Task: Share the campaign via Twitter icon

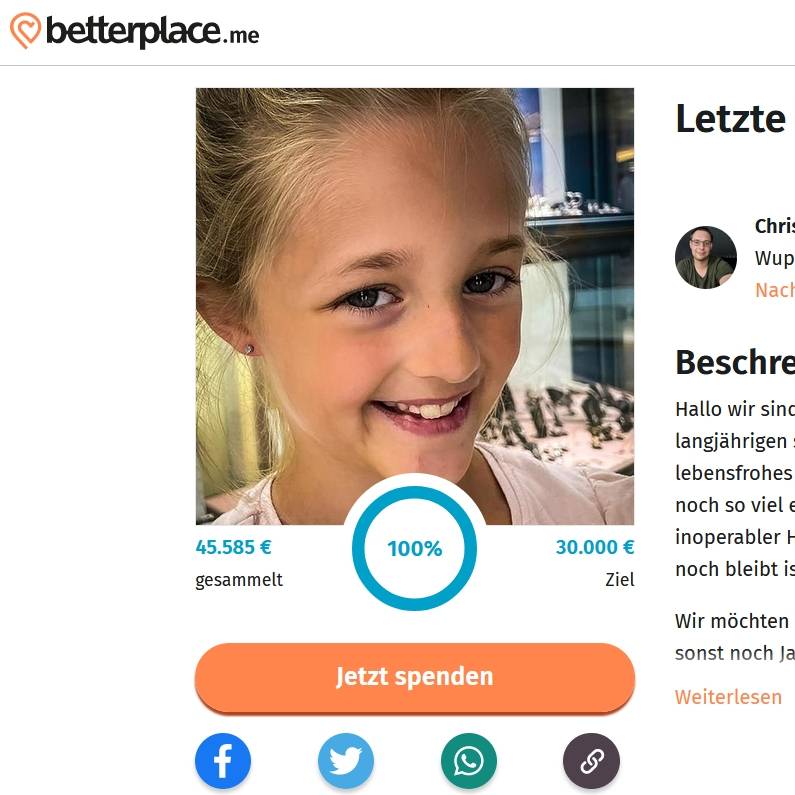Action: pyautogui.click(x=346, y=761)
